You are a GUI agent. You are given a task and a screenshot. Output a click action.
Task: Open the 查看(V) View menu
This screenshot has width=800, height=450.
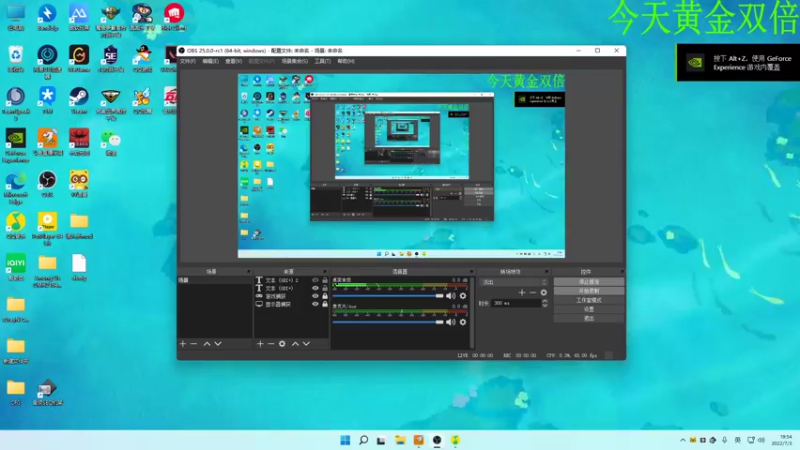click(x=233, y=61)
